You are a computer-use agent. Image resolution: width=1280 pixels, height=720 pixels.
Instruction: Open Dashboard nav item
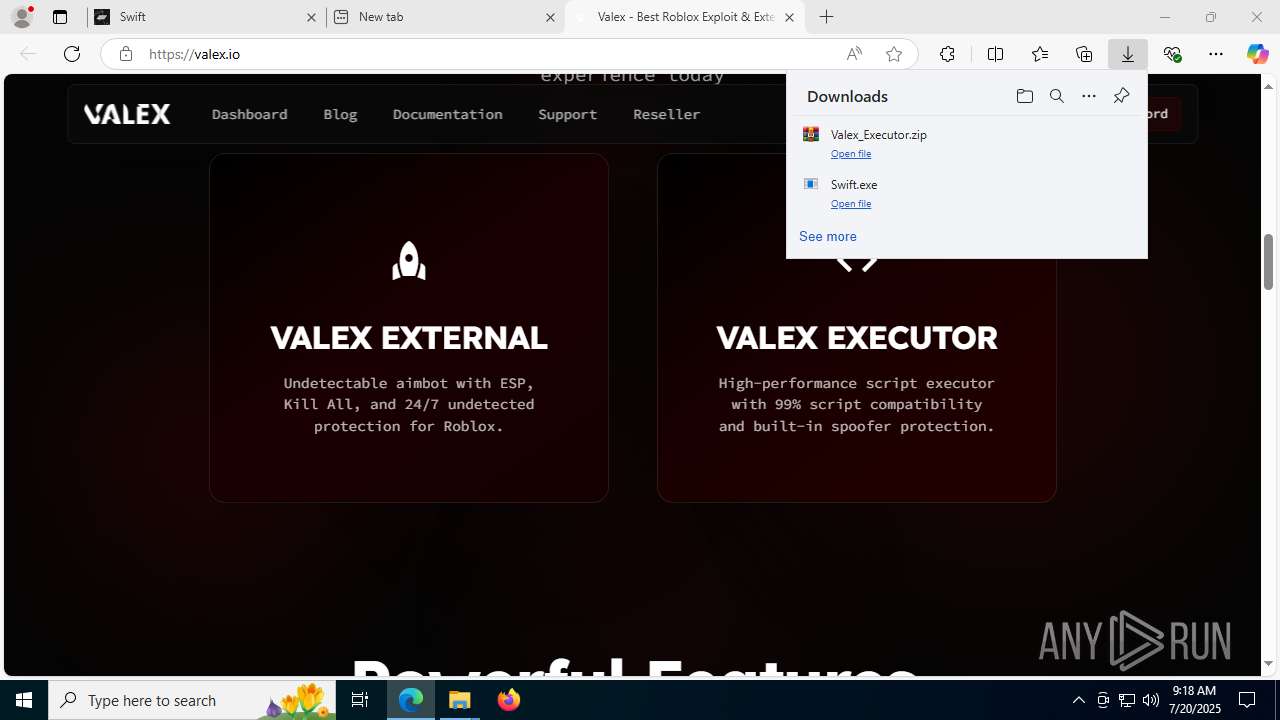(249, 114)
